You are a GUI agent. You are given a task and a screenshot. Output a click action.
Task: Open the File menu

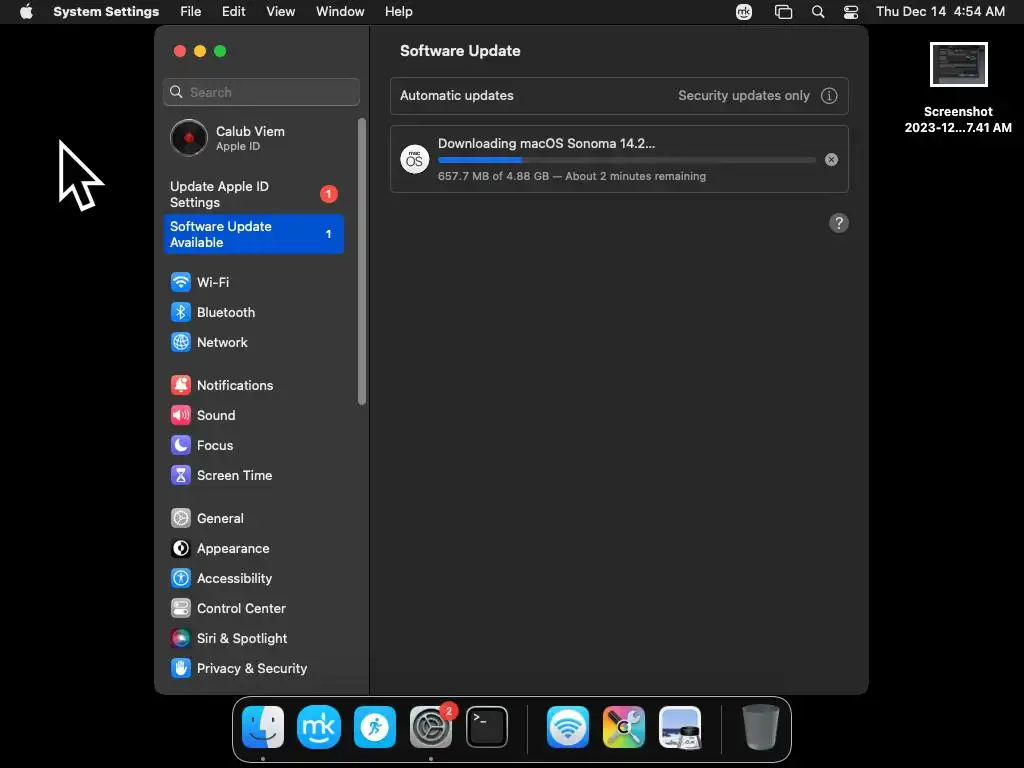[x=191, y=12]
